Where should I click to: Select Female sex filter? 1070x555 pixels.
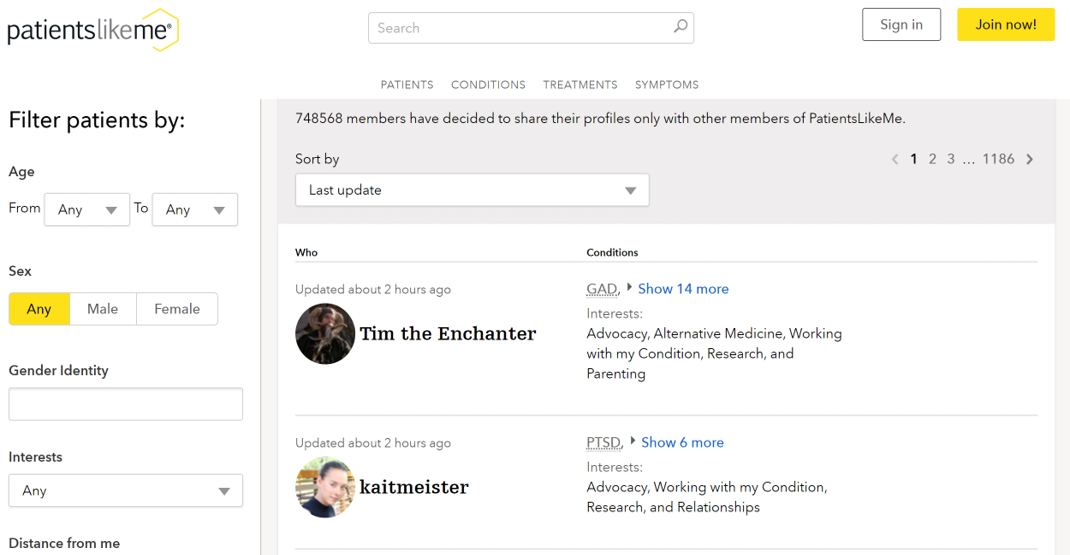coord(177,309)
